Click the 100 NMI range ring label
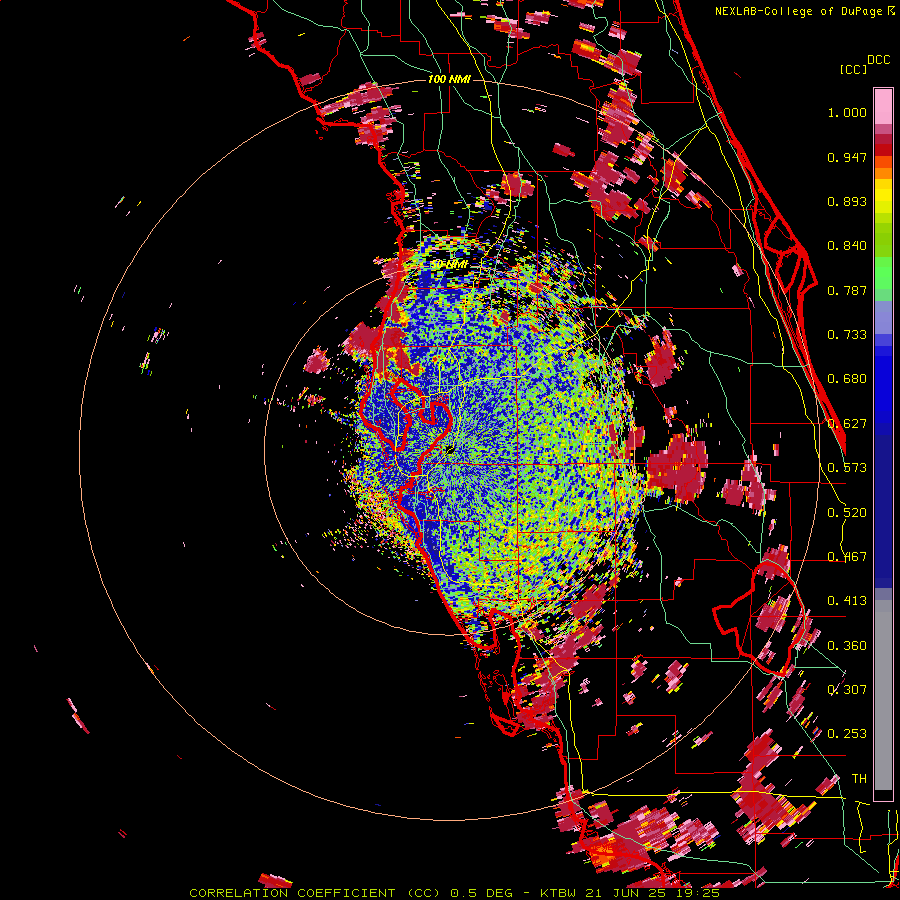Screen dimensions: 900x900 point(449,79)
